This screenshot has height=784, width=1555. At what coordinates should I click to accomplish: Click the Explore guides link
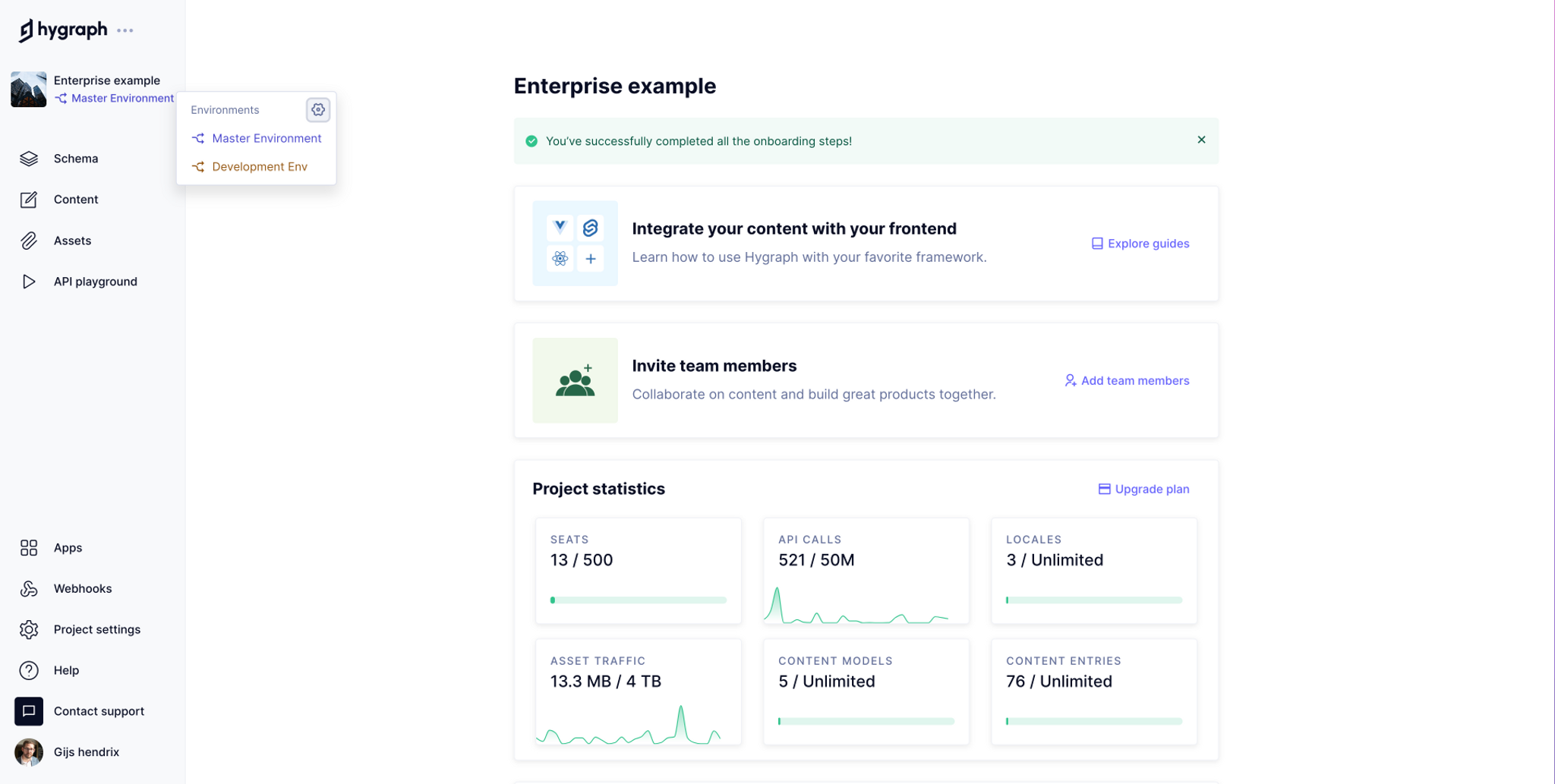point(1140,244)
